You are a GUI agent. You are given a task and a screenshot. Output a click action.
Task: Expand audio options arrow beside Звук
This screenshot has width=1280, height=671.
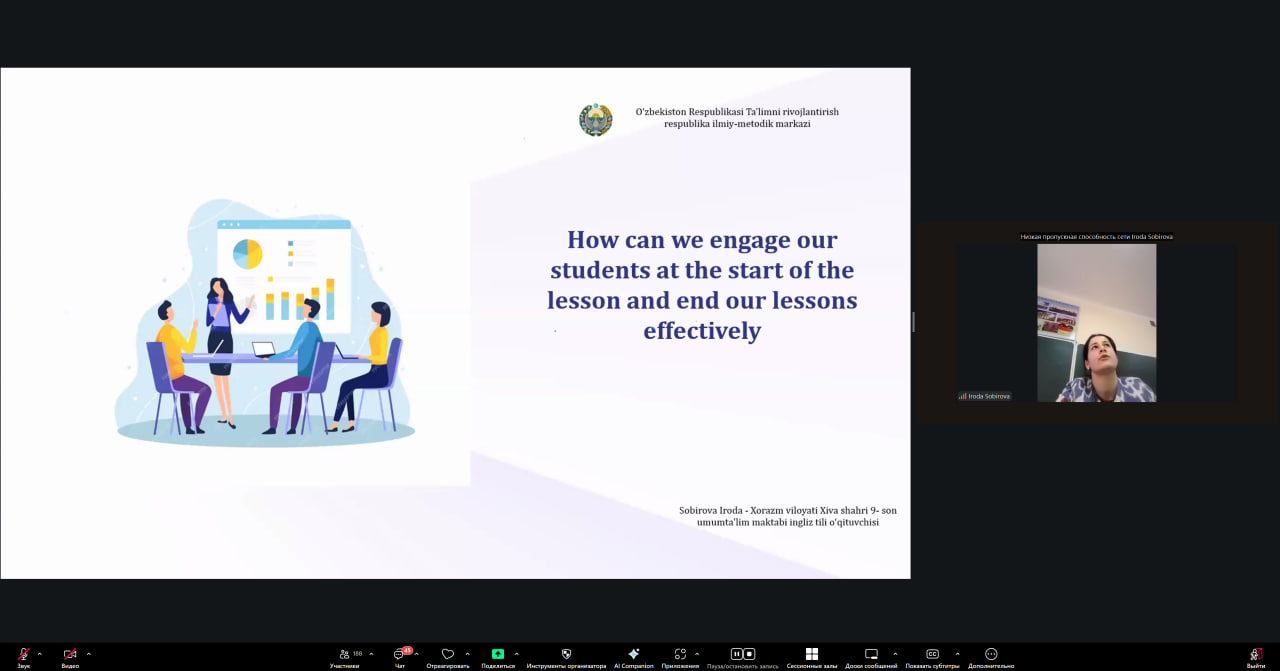39,654
